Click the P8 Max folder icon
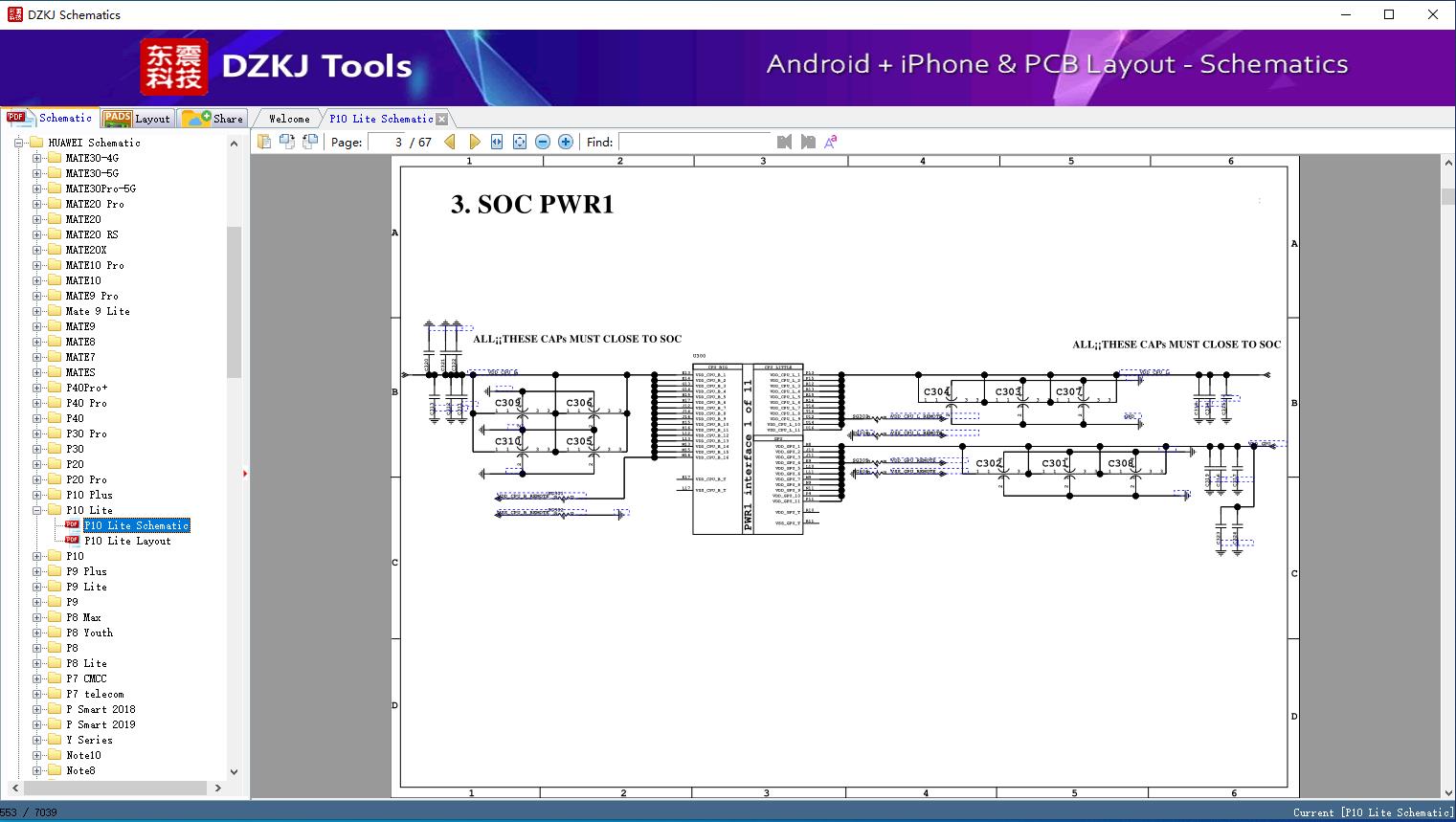1456x822 pixels. pyautogui.click(x=55, y=617)
